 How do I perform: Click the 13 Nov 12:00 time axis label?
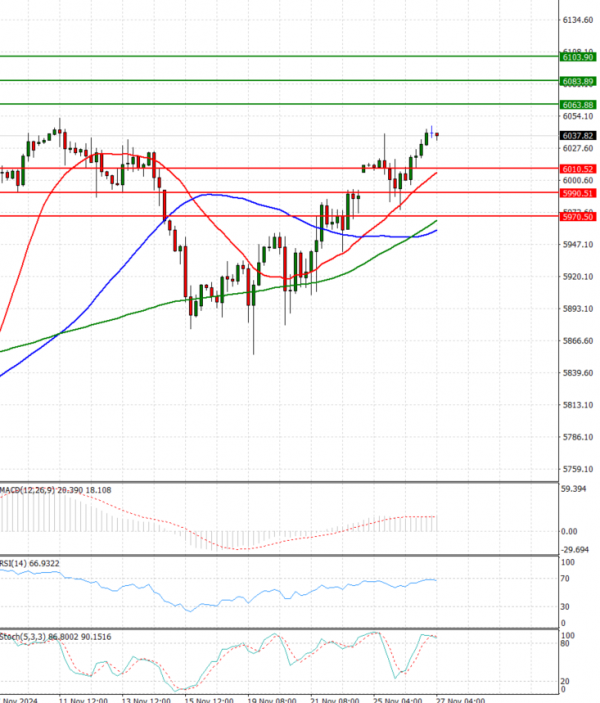point(146,700)
